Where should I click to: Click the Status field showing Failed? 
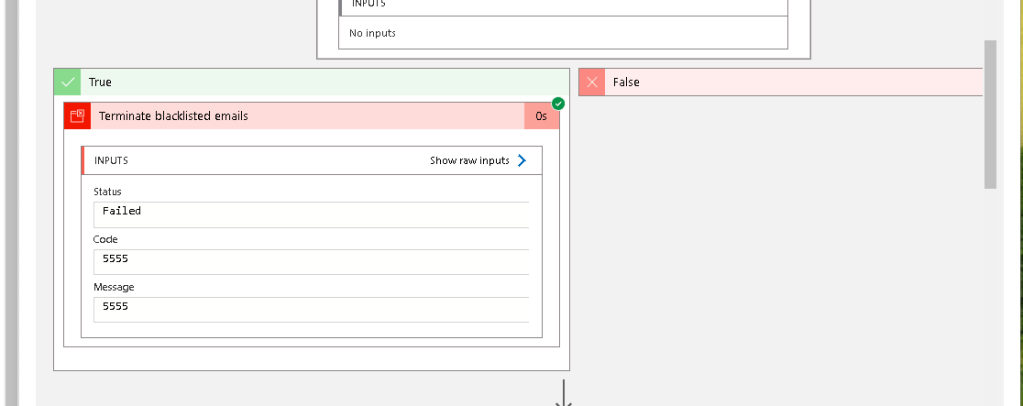pyautogui.click(x=311, y=215)
